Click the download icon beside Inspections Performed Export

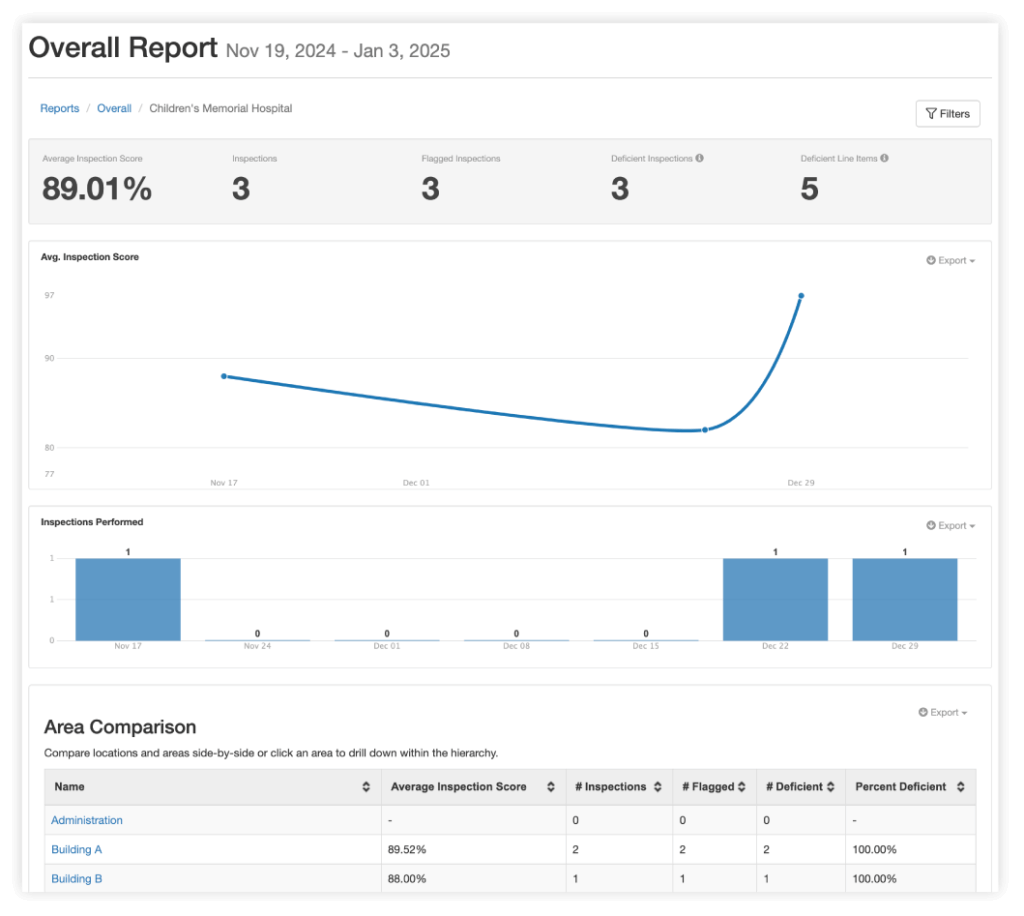pos(930,525)
